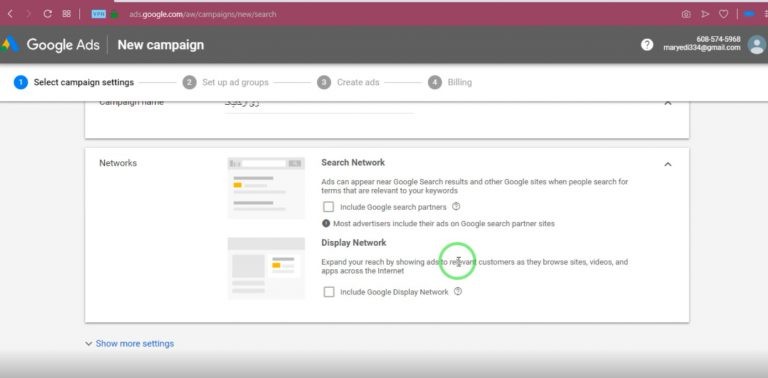Toggle the VPN badge in address bar
The height and width of the screenshot is (378, 768).
point(98,14)
